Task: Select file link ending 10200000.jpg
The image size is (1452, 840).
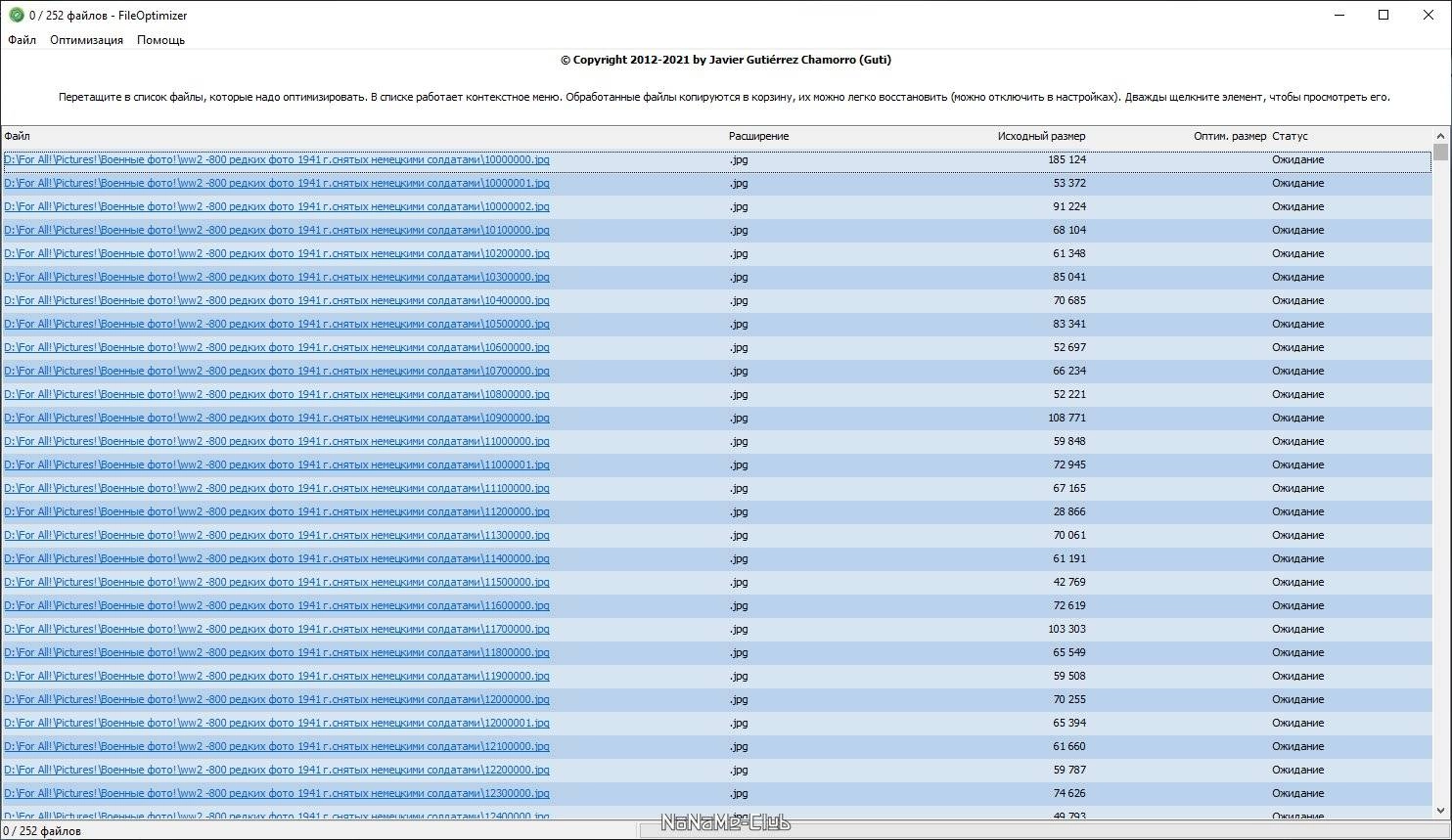Action: pos(277,253)
